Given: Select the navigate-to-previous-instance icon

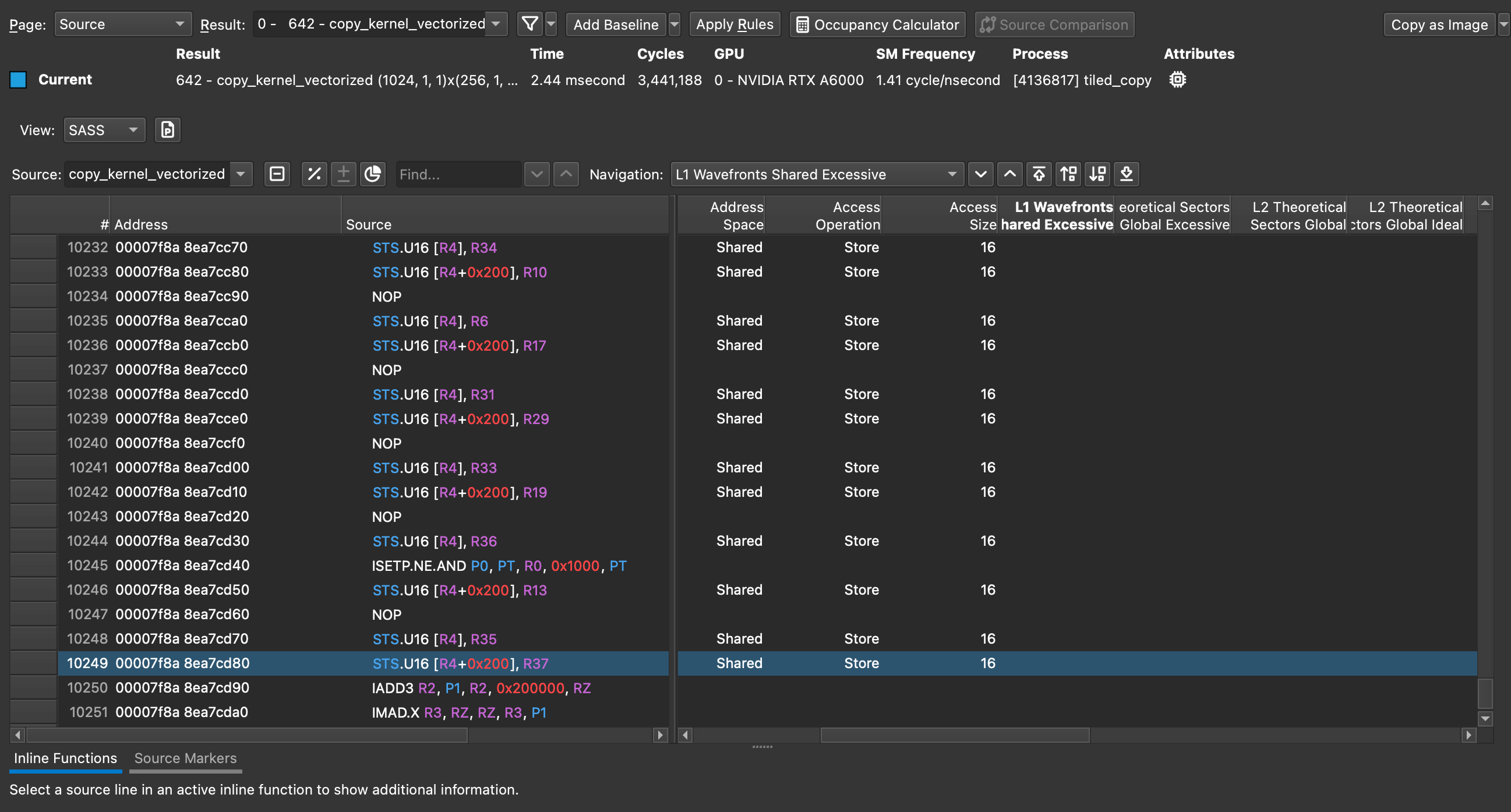Looking at the screenshot, I should click(1010, 174).
